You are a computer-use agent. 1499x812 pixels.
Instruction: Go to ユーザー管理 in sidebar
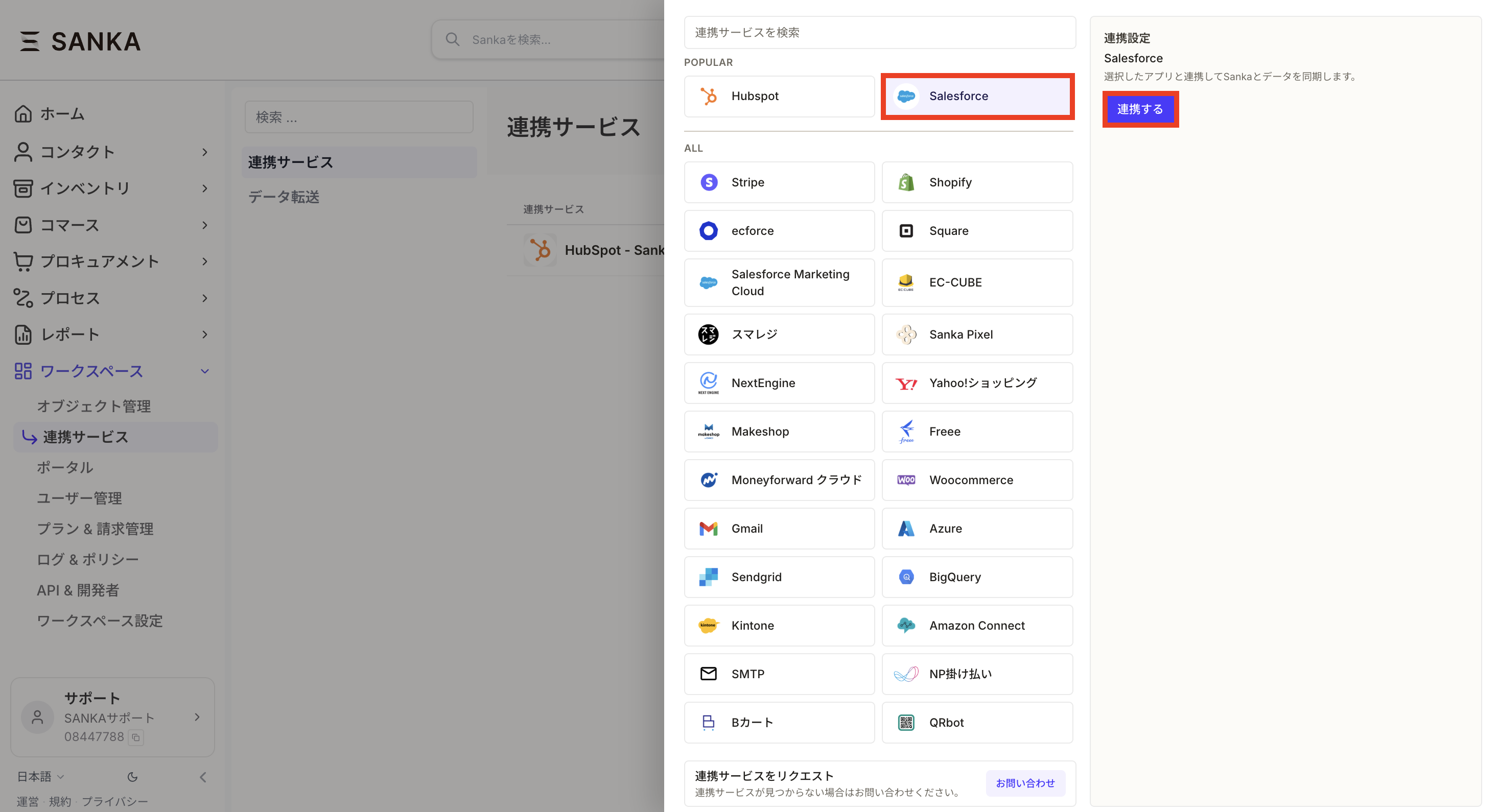click(x=79, y=498)
